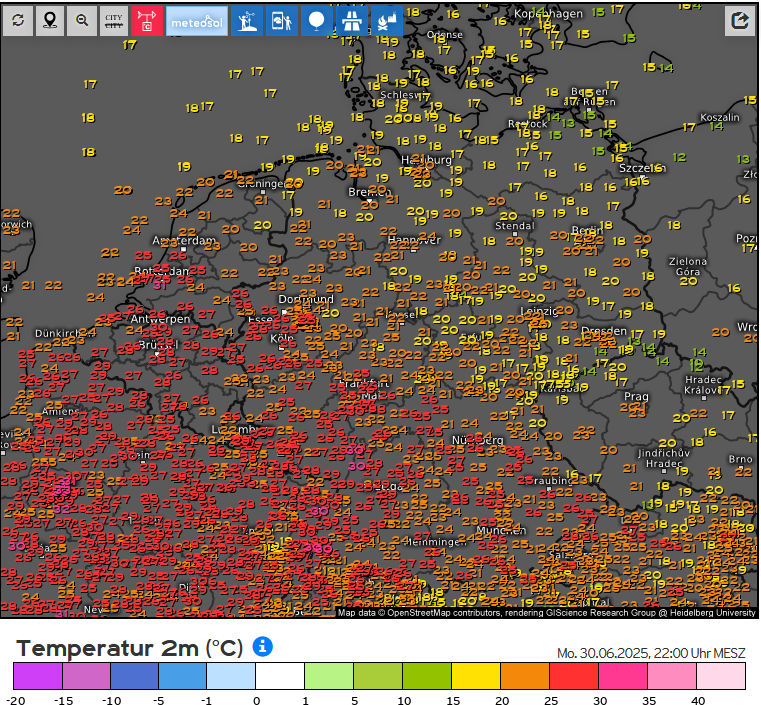Screen dimensions: 761x705
Task: Open the weather station observer icon
Action: tap(248, 21)
